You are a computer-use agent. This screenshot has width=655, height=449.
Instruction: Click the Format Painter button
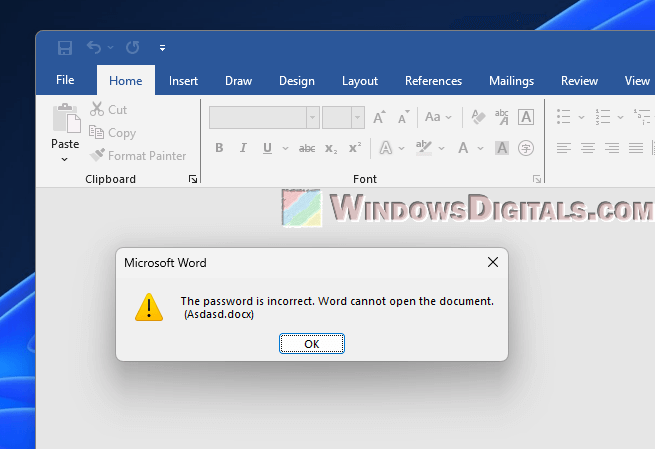(x=138, y=155)
